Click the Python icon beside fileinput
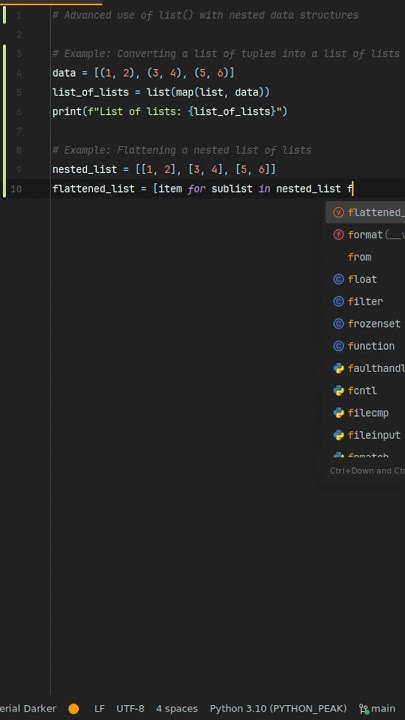Viewport: 405px width, 720px height. pos(338,435)
